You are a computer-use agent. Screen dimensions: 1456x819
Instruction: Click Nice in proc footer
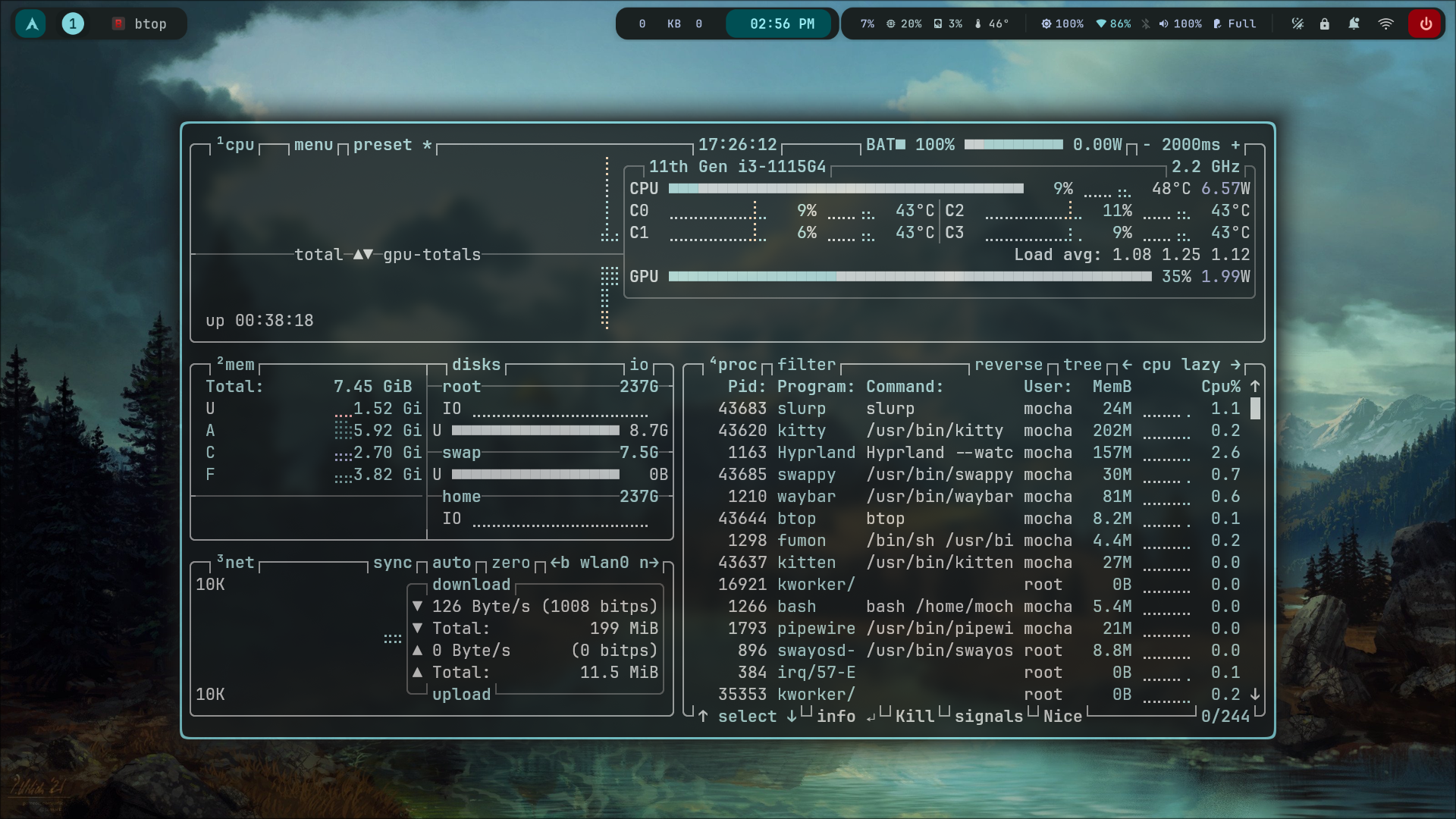coord(1062,717)
